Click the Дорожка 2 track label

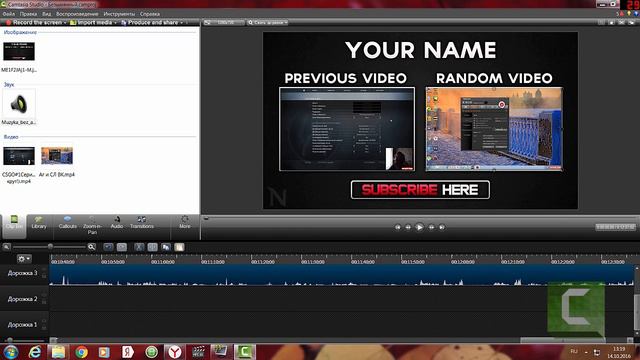pyautogui.click(x=22, y=299)
